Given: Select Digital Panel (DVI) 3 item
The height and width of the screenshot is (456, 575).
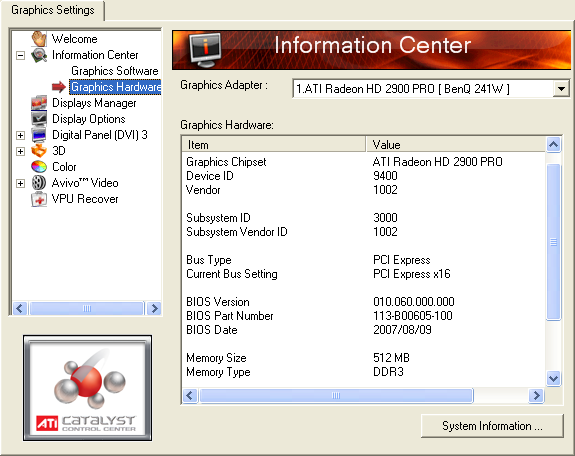Looking at the screenshot, I should point(100,135).
